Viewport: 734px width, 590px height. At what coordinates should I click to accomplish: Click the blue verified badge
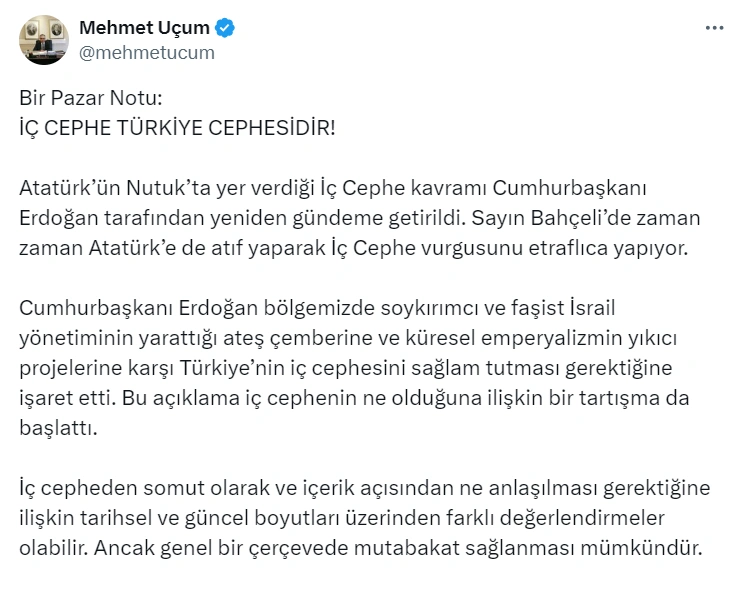coord(225,29)
